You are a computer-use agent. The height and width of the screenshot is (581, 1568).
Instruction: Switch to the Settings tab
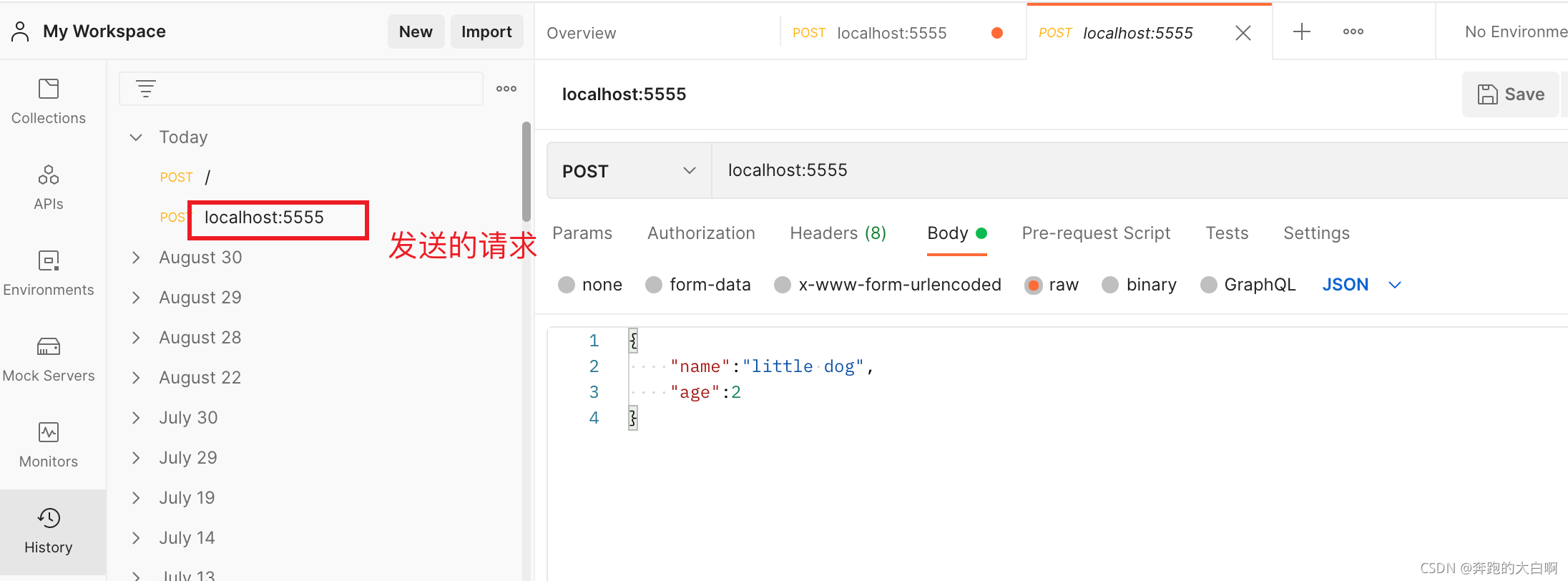pyautogui.click(x=1316, y=233)
